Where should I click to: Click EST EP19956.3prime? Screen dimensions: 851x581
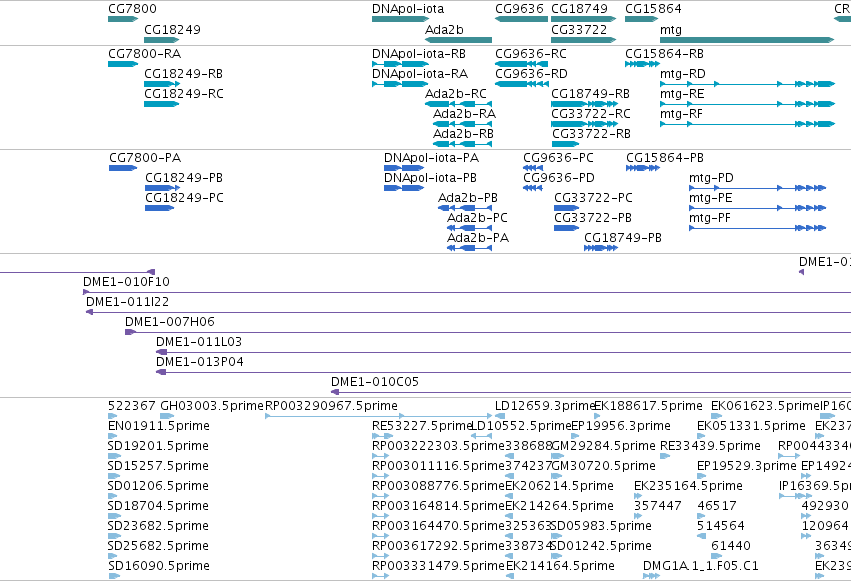pyautogui.click(x=575, y=436)
